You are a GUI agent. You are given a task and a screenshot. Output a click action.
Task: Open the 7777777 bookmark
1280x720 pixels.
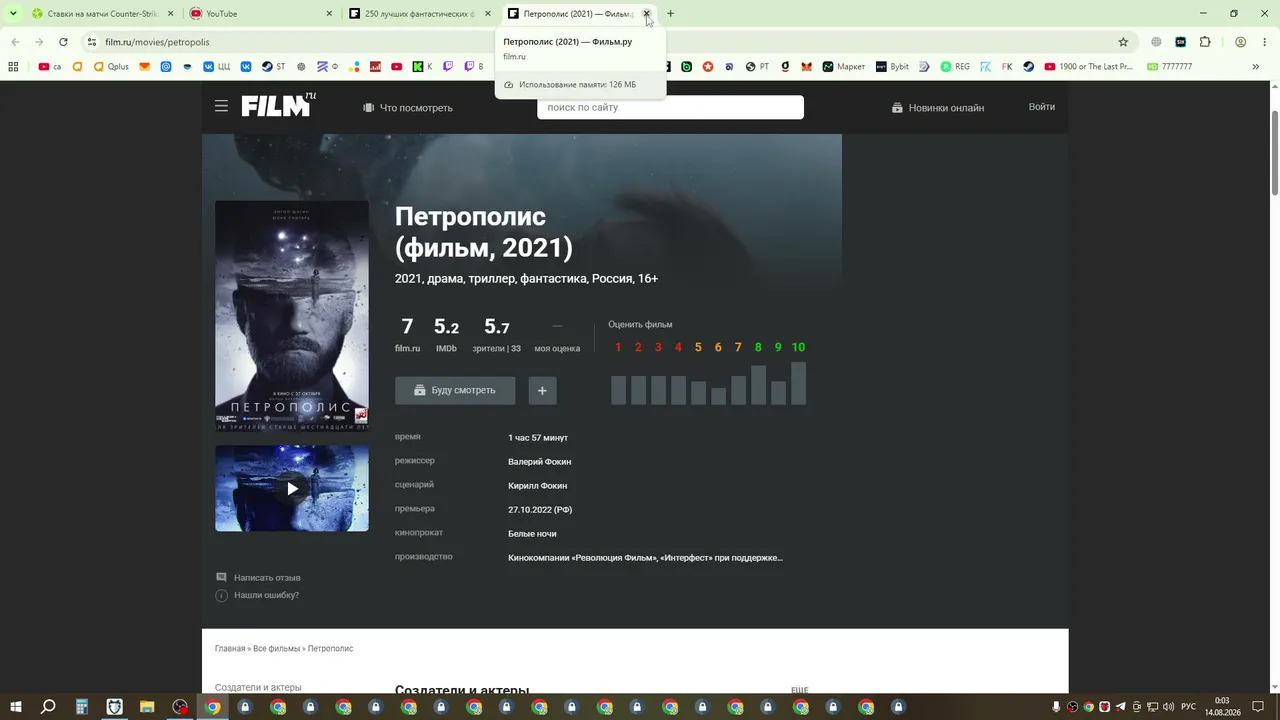[x=1169, y=67]
